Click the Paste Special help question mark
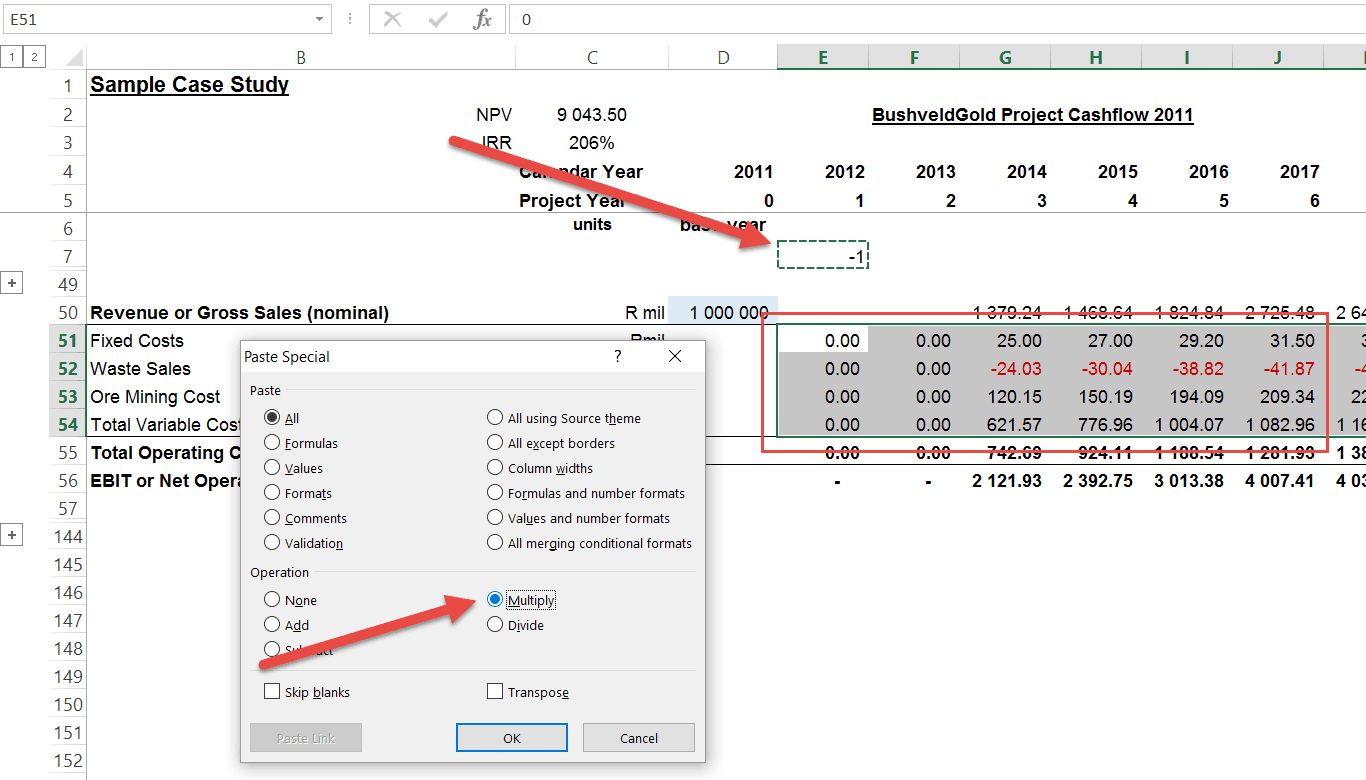The width and height of the screenshot is (1366, 780). click(x=617, y=356)
